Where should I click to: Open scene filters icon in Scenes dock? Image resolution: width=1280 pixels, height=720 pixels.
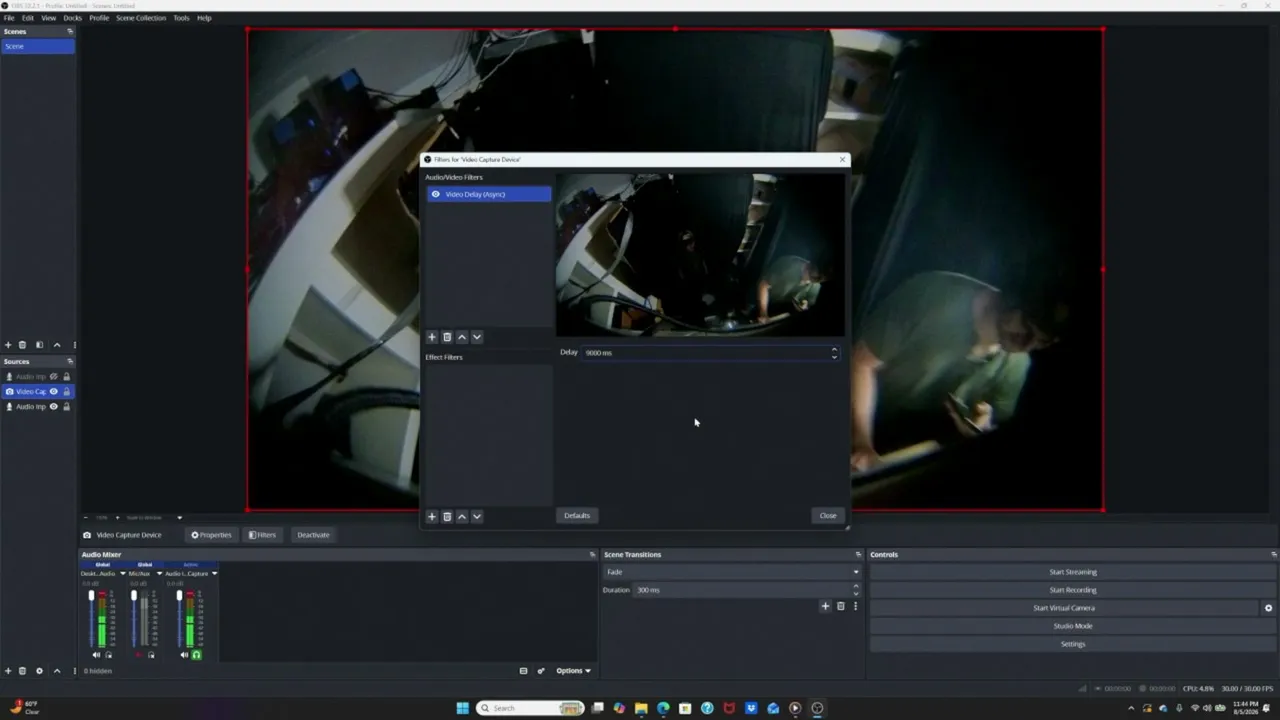39,345
